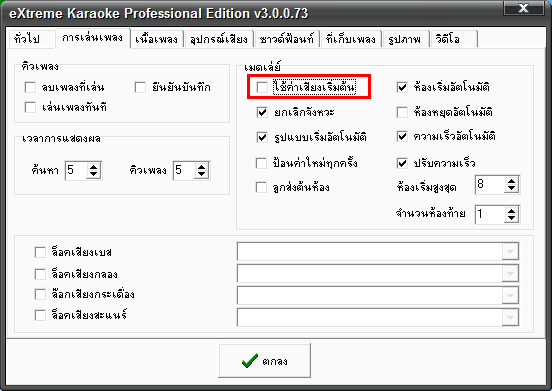This screenshot has width=552, height=391.
Task: Increase คิวเพลง display time value
Action: (x=201, y=167)
